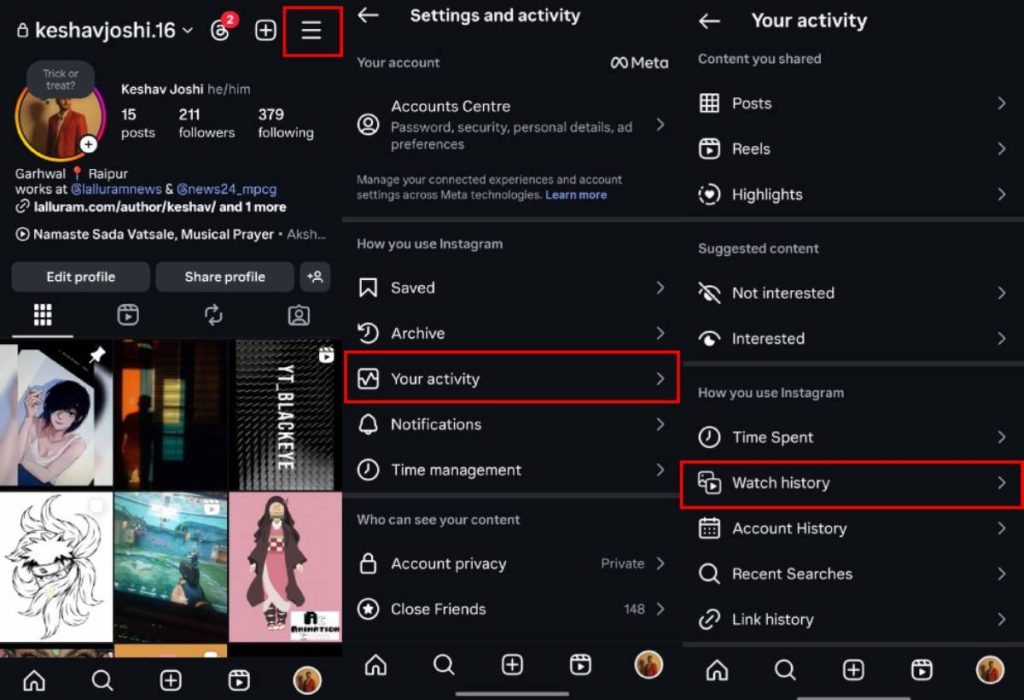Switch to the tagged photos tab
The image size is (1024, 700).
tap(297, 315)
